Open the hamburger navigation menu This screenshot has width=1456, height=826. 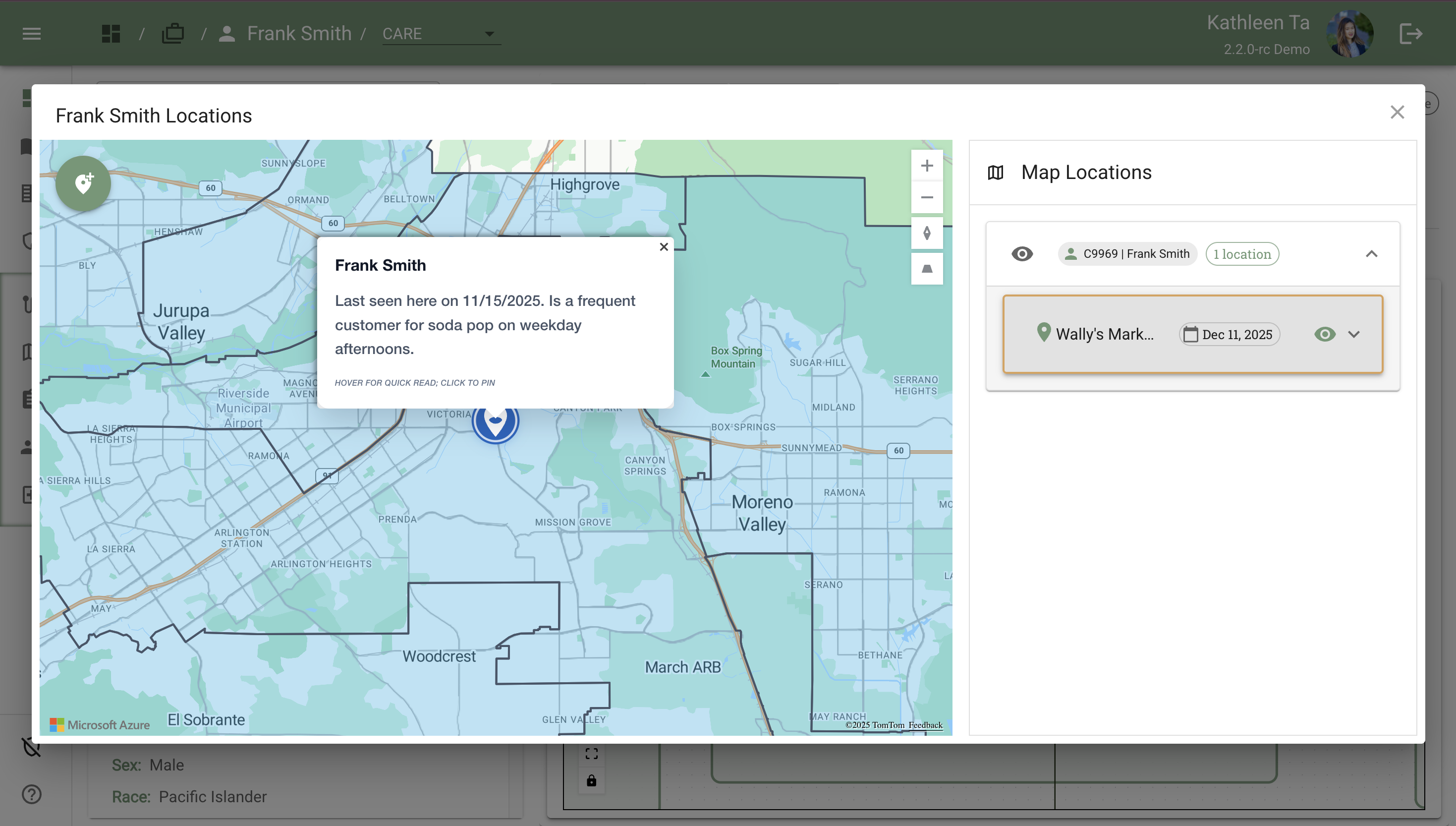point(32,34)
